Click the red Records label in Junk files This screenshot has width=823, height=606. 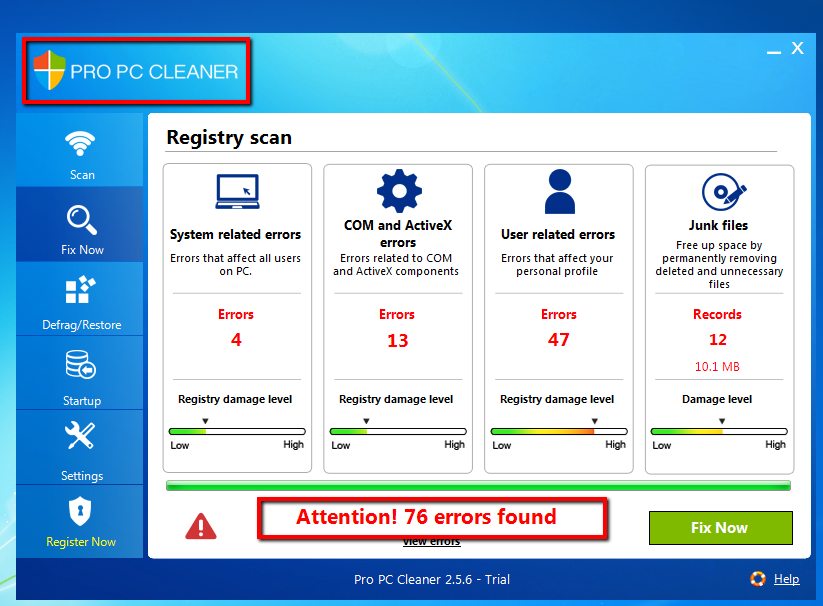(717, 314)
